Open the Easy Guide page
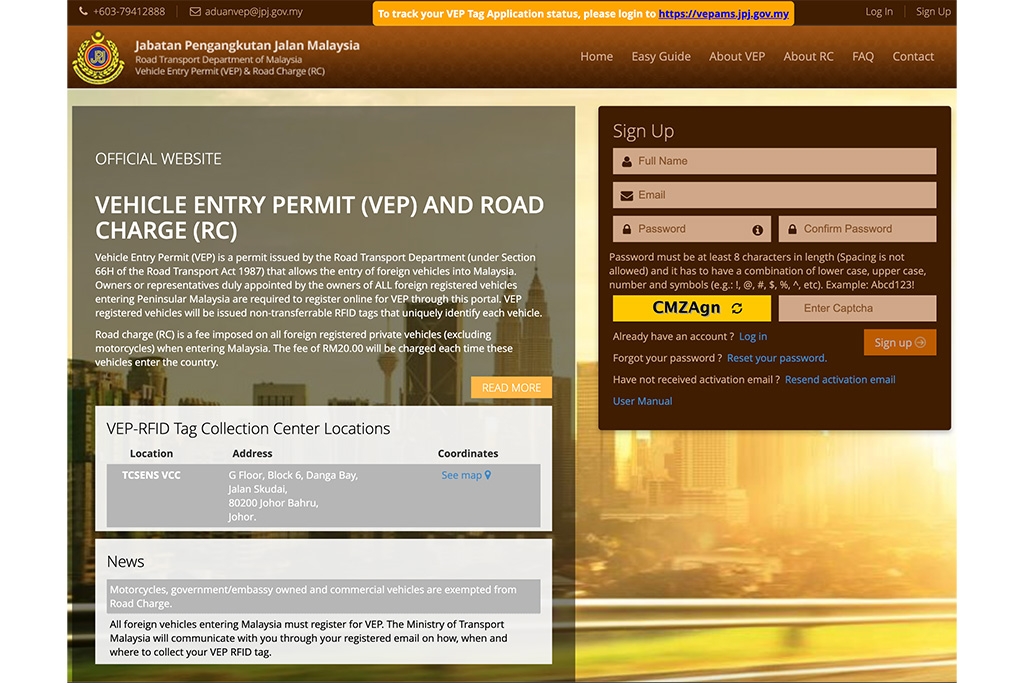Screen dimensions: 1024x683 [x=661, y=56]
